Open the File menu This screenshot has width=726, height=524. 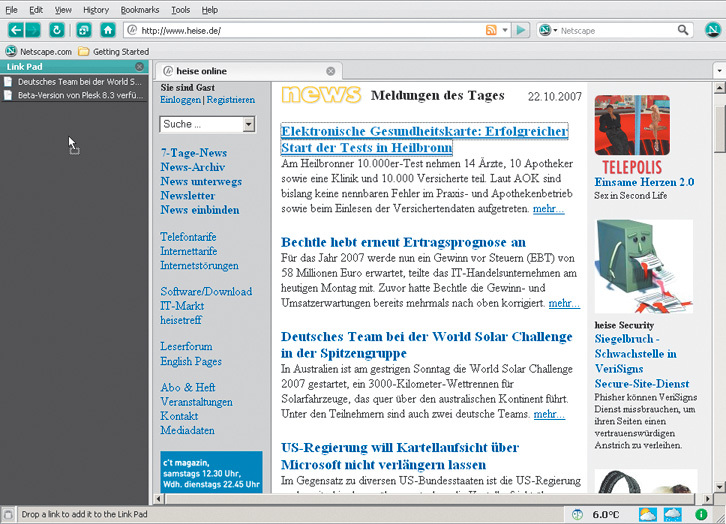click(12, 10)
